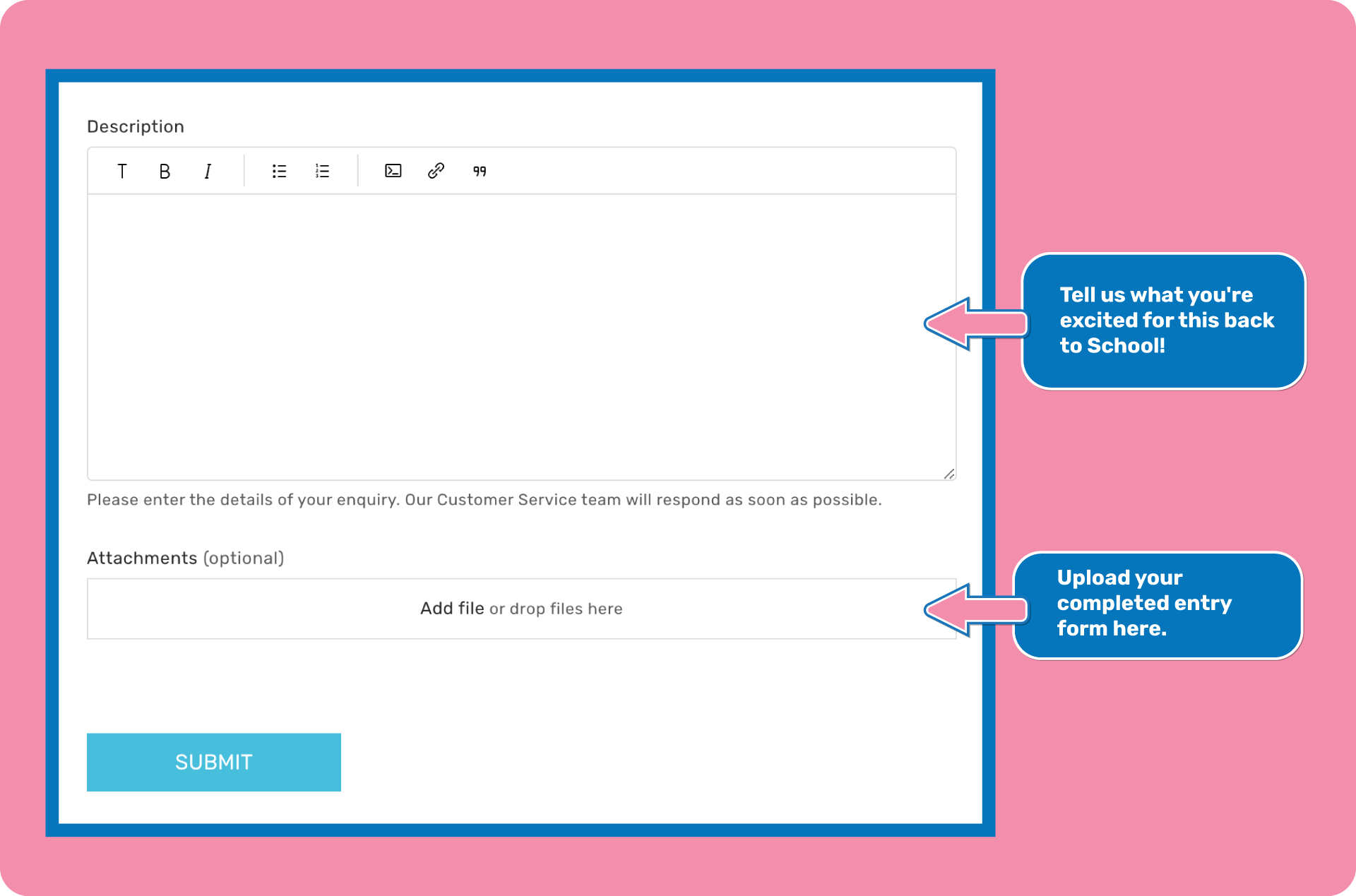Viewport: 1356px width, 896px height.
Task: Insert a bulleted list
Action: click(x=279, y=171)
